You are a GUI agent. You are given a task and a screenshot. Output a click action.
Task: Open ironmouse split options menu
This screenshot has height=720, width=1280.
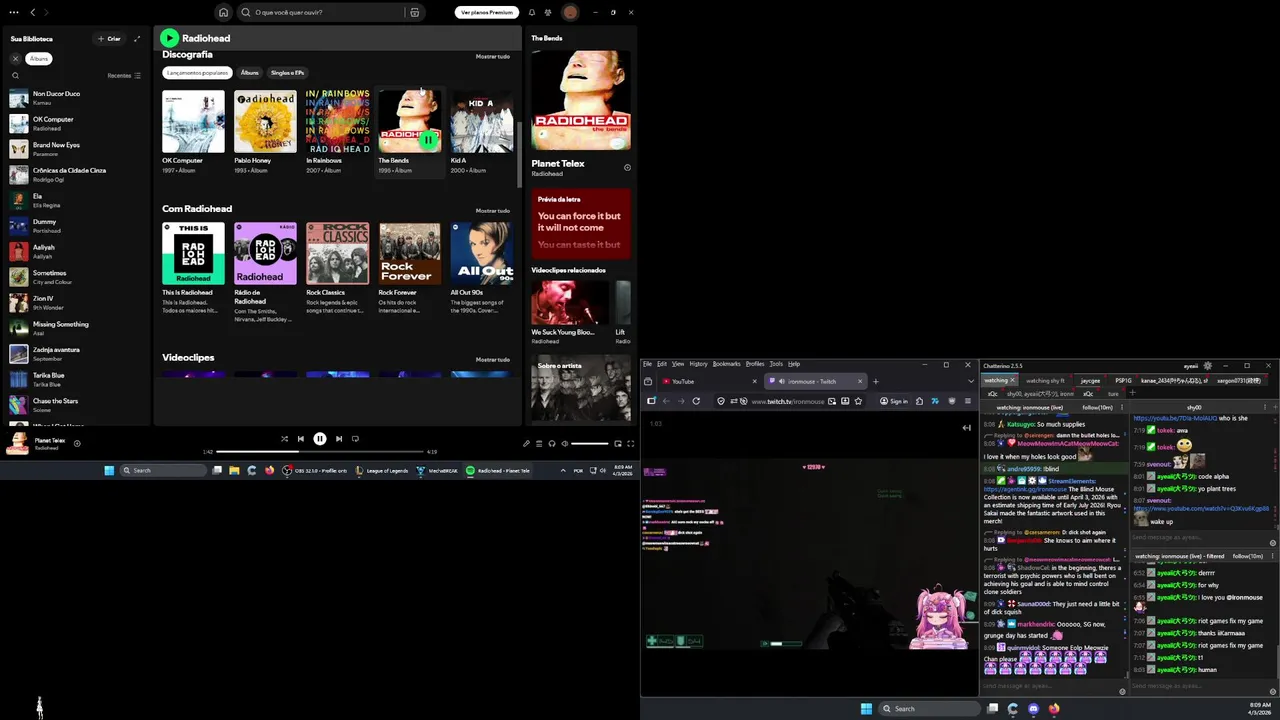point(1121,408)
